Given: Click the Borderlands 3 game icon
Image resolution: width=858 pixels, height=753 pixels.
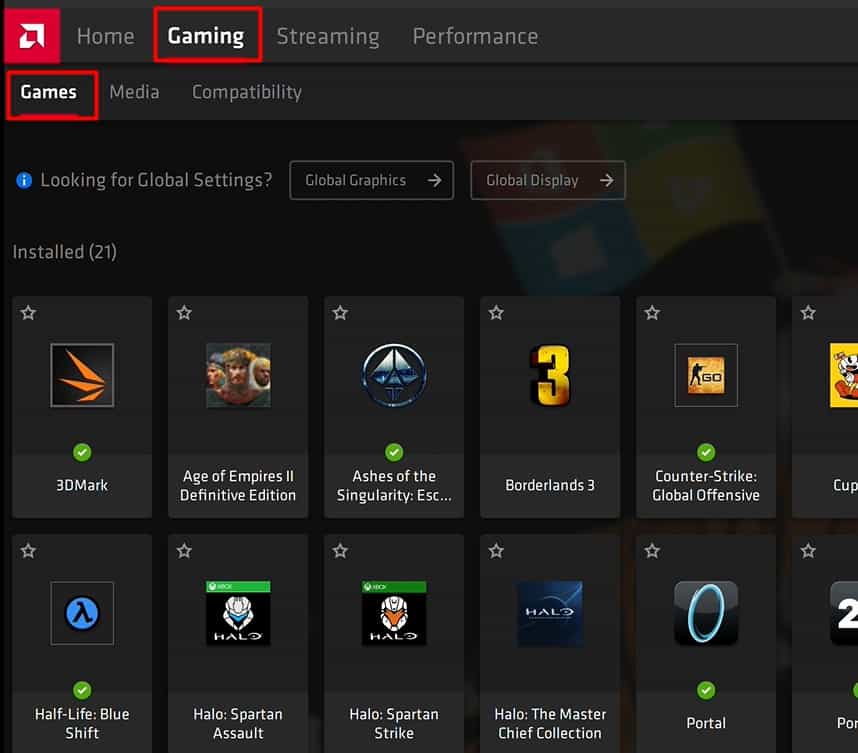Looking at the screenshot, I should (550, 375).
